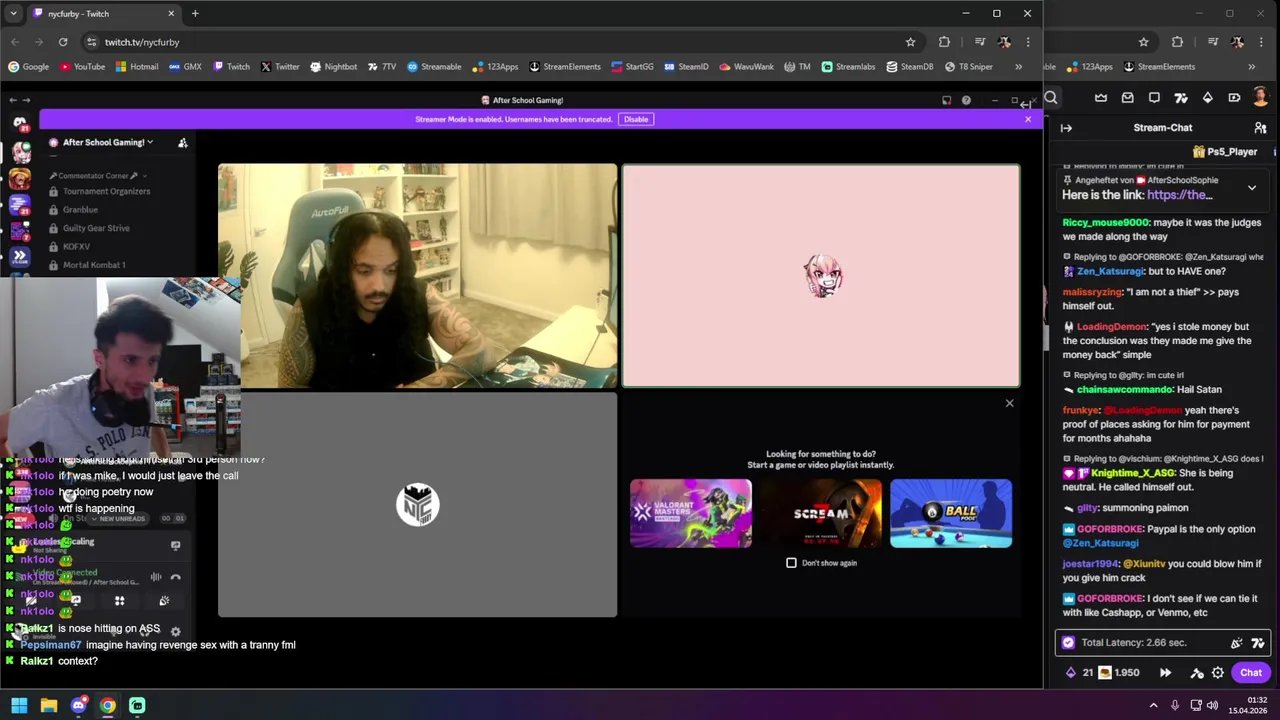Open the Prime loot crown icon
1280x720 pixels.
(1101, 98)
